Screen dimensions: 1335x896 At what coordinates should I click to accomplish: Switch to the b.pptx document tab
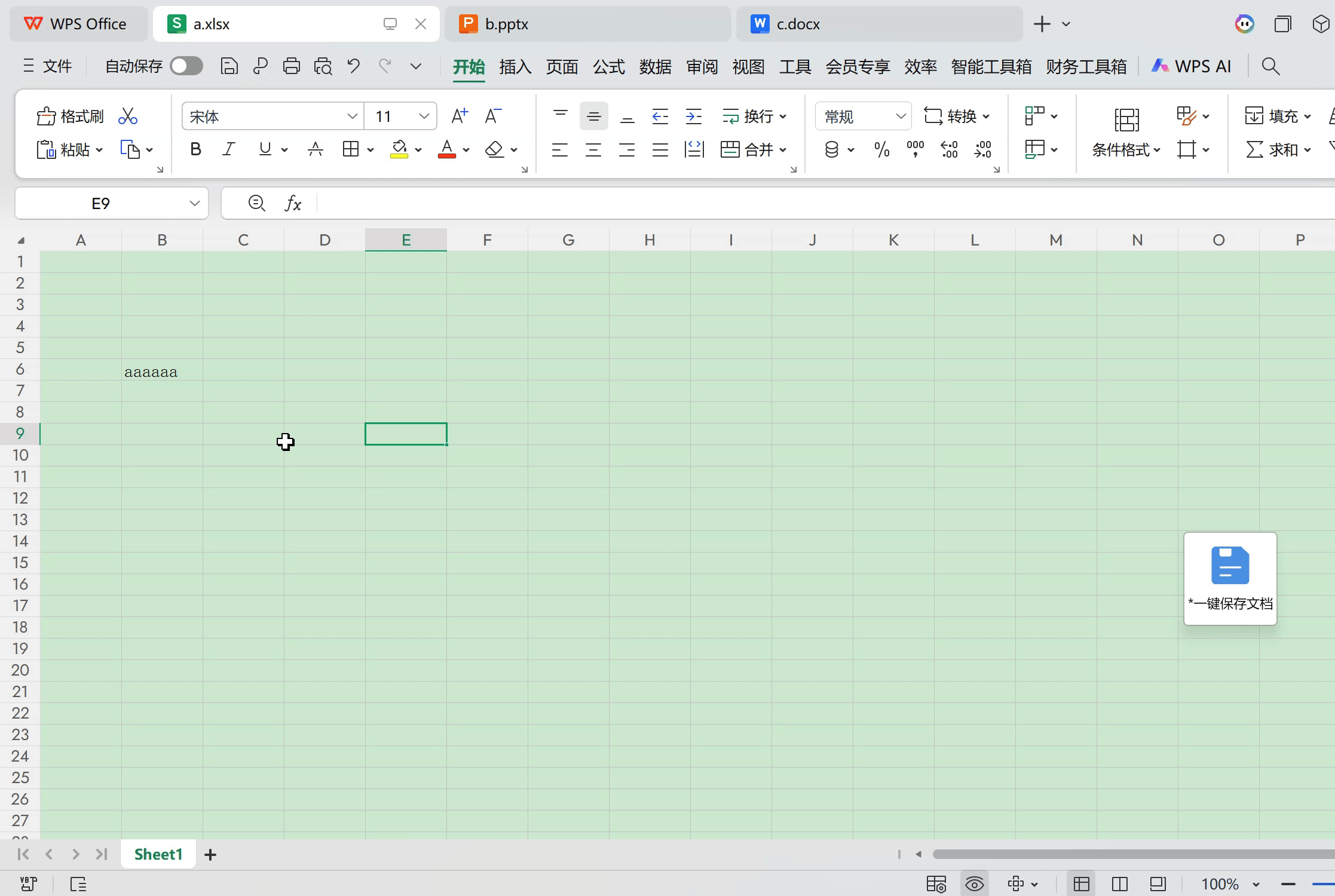[507, 24]
